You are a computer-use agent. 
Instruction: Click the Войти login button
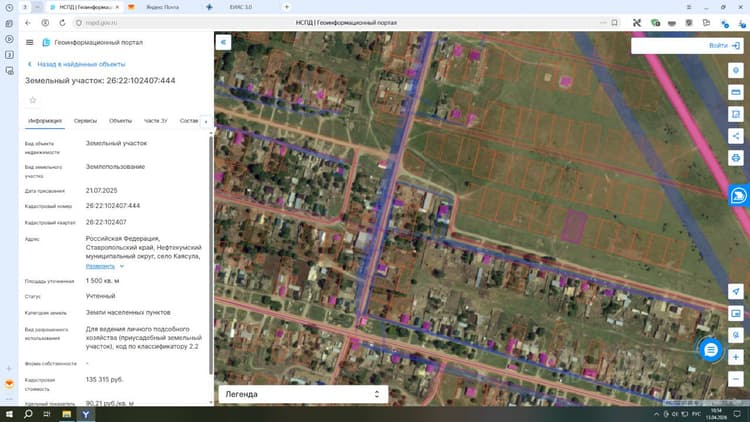tap(724, 45)
